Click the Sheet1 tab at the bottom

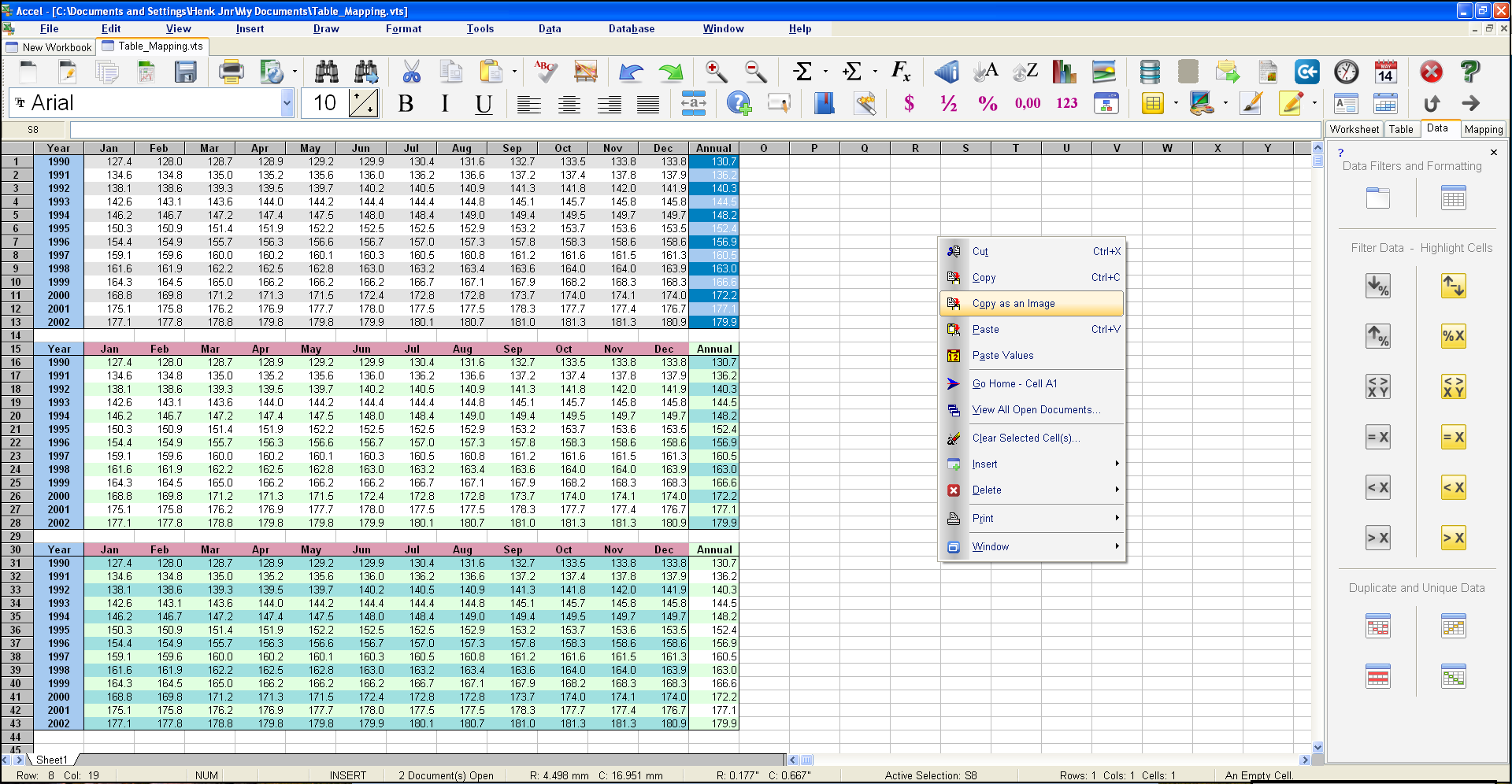pos(52,760)
